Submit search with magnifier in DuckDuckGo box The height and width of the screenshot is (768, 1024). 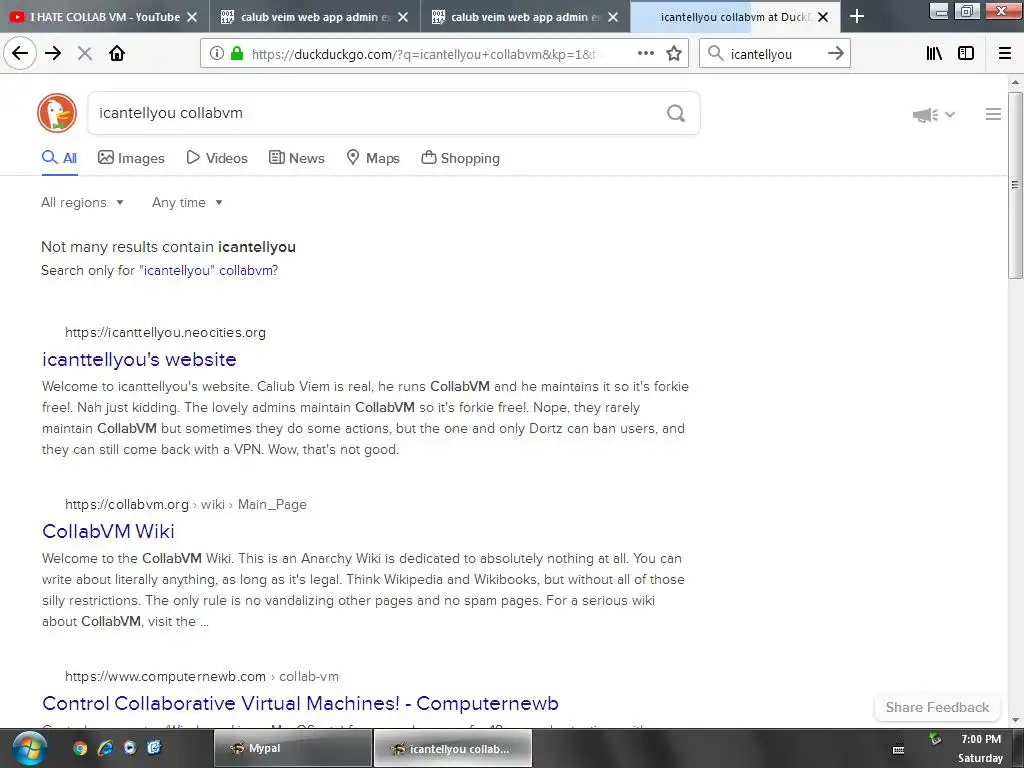[x=676, y=114]
